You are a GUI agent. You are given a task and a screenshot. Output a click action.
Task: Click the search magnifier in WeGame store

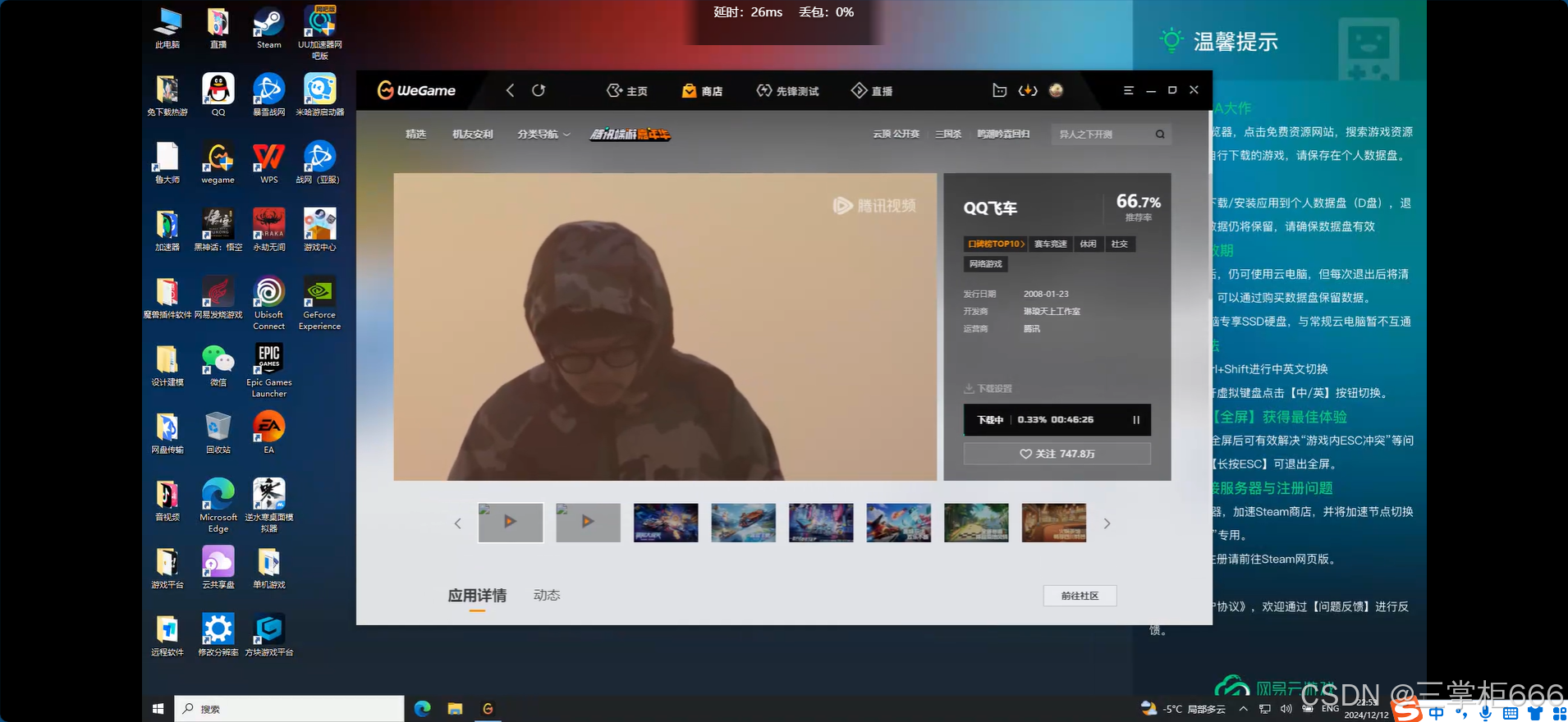pyautogui.click(x=1160, y=134)
